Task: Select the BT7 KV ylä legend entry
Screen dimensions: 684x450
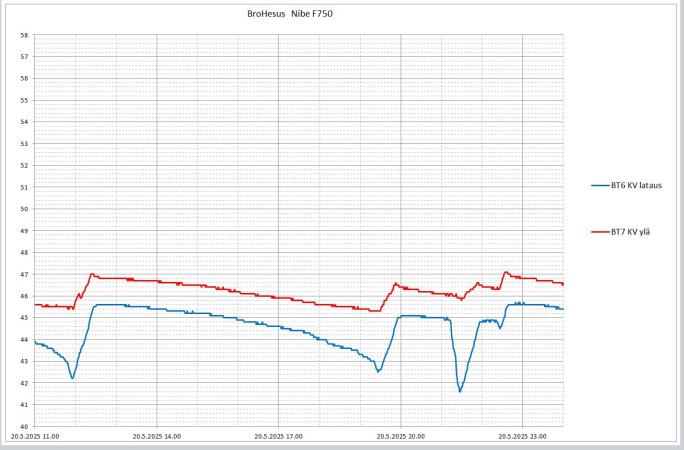Action: coord(621,232)
